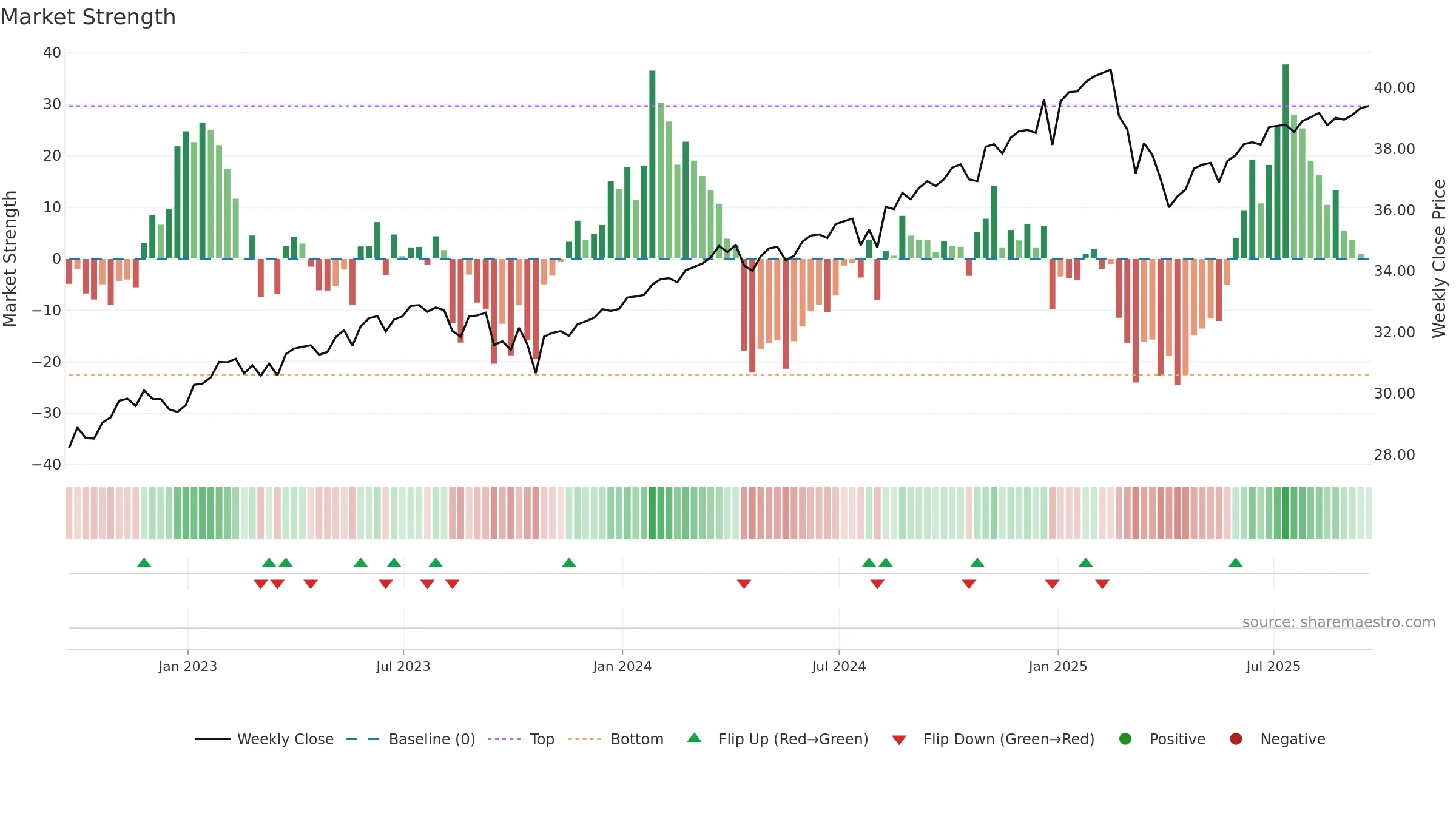The height and width of the screenshot is (819, 1456).
Task: Click the Flip Up (Red→Green) legend label
Action: point(794,739)
